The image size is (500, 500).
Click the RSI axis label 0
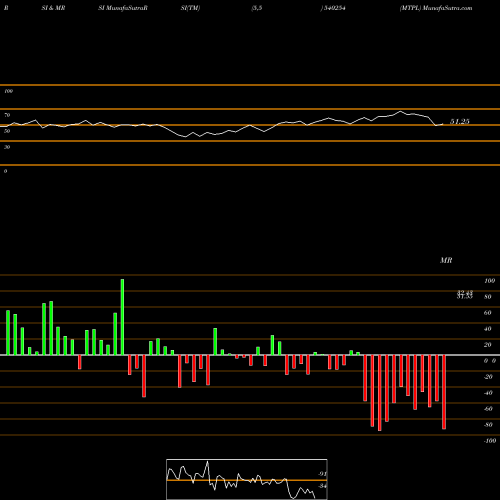point(5,171)
